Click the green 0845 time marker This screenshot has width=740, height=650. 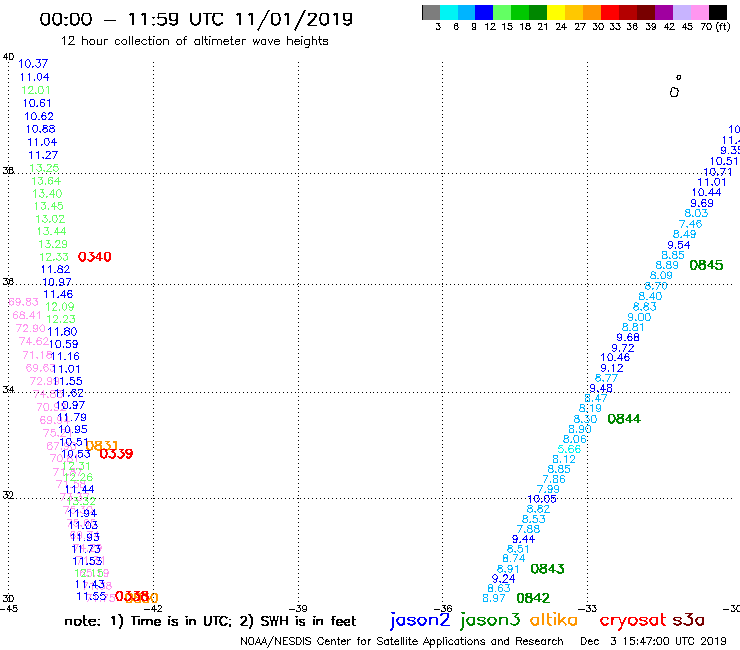(706, 265)
